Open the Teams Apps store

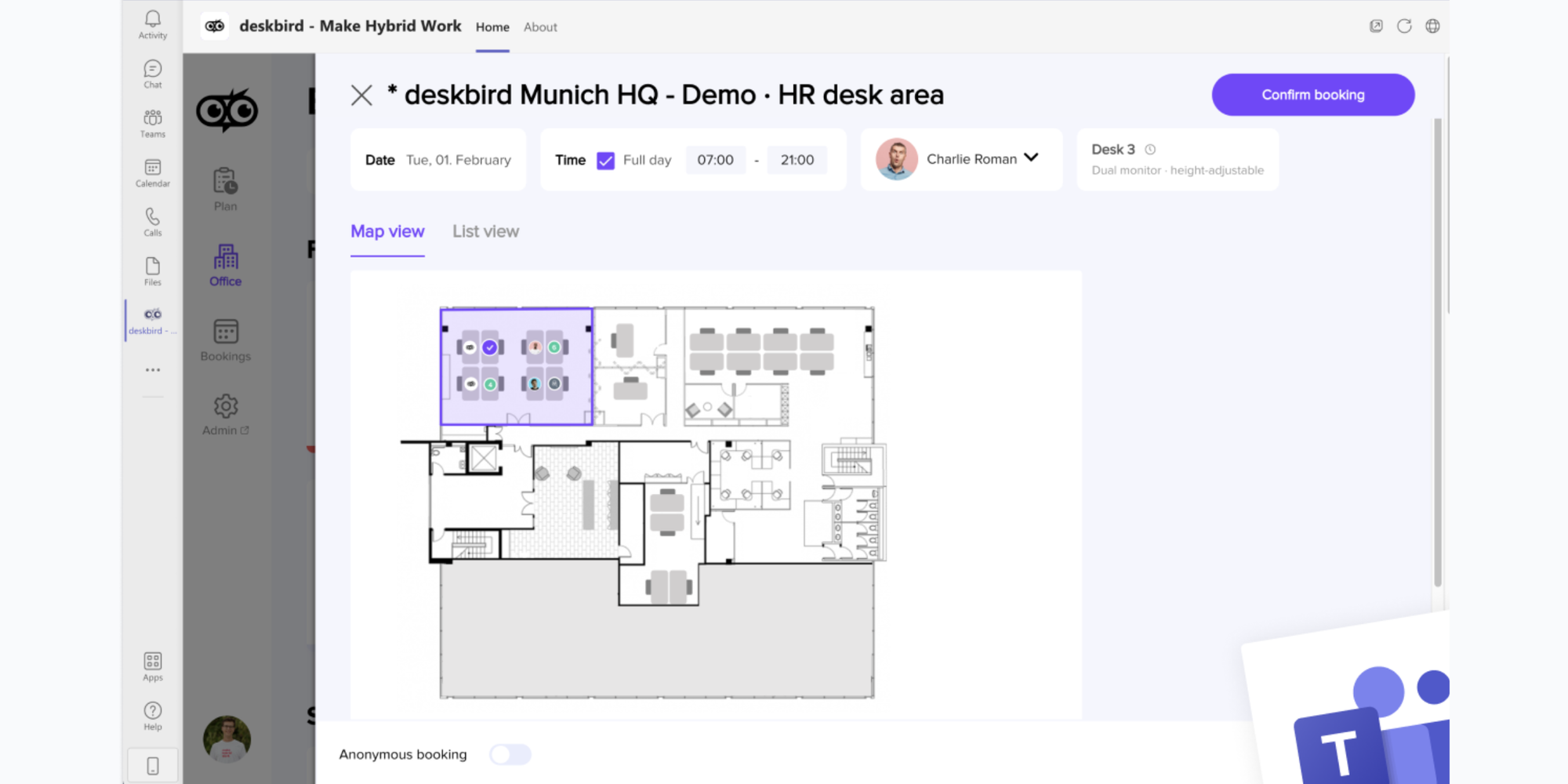click(153, 667)
